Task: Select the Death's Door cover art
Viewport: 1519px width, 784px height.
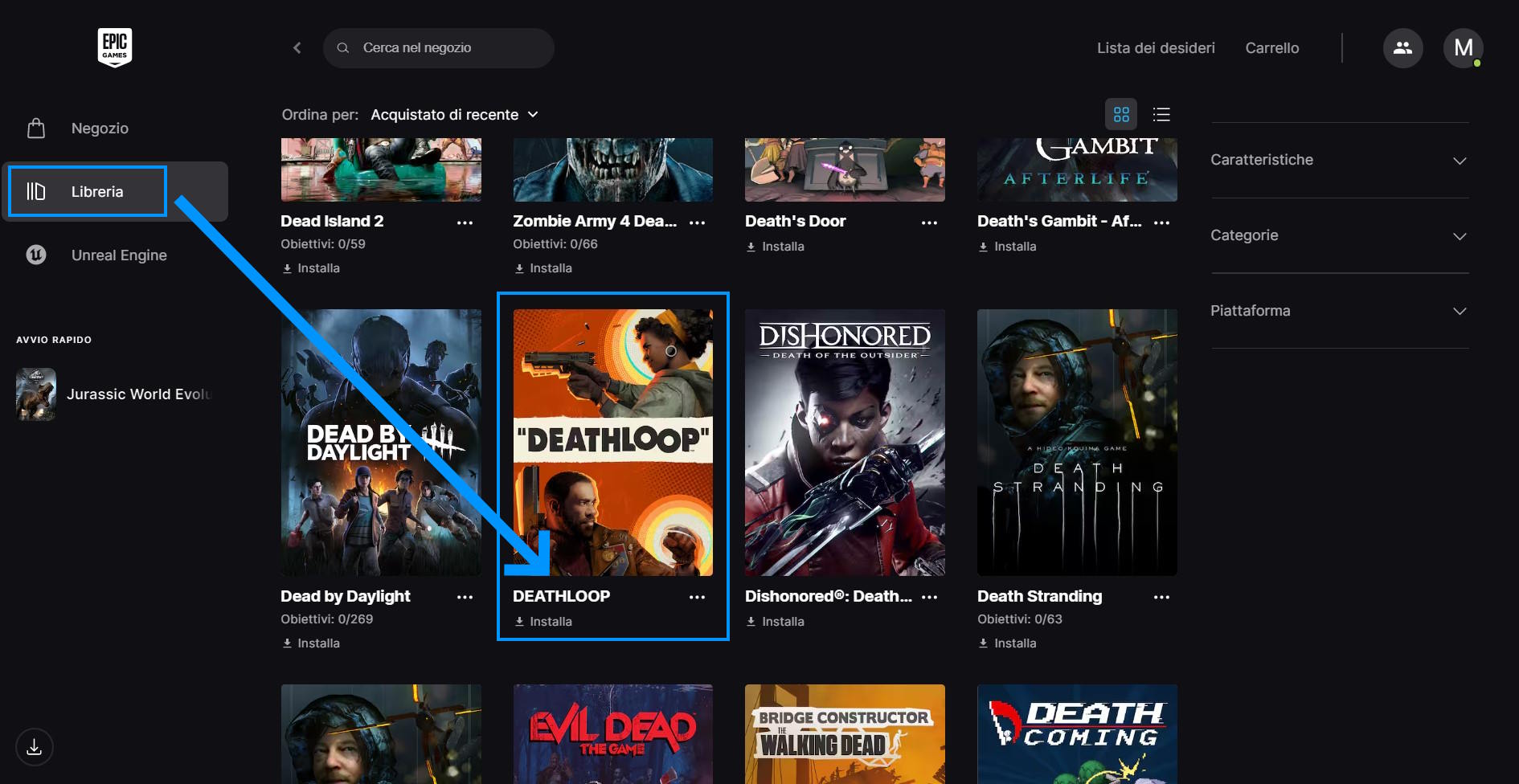Action: [845, 169]
